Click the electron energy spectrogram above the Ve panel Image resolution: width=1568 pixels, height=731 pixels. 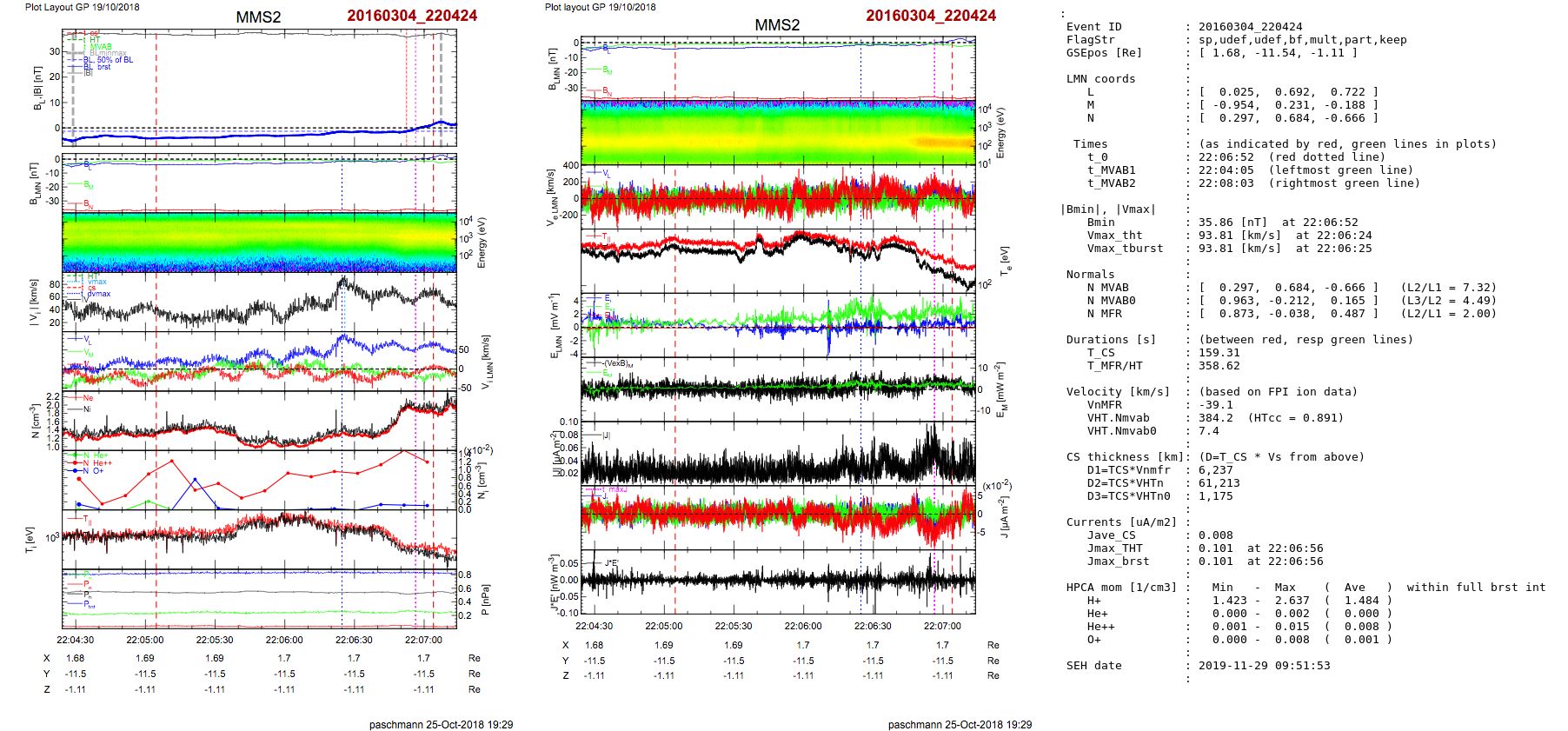pyautogui.click(x=778, y=134)
